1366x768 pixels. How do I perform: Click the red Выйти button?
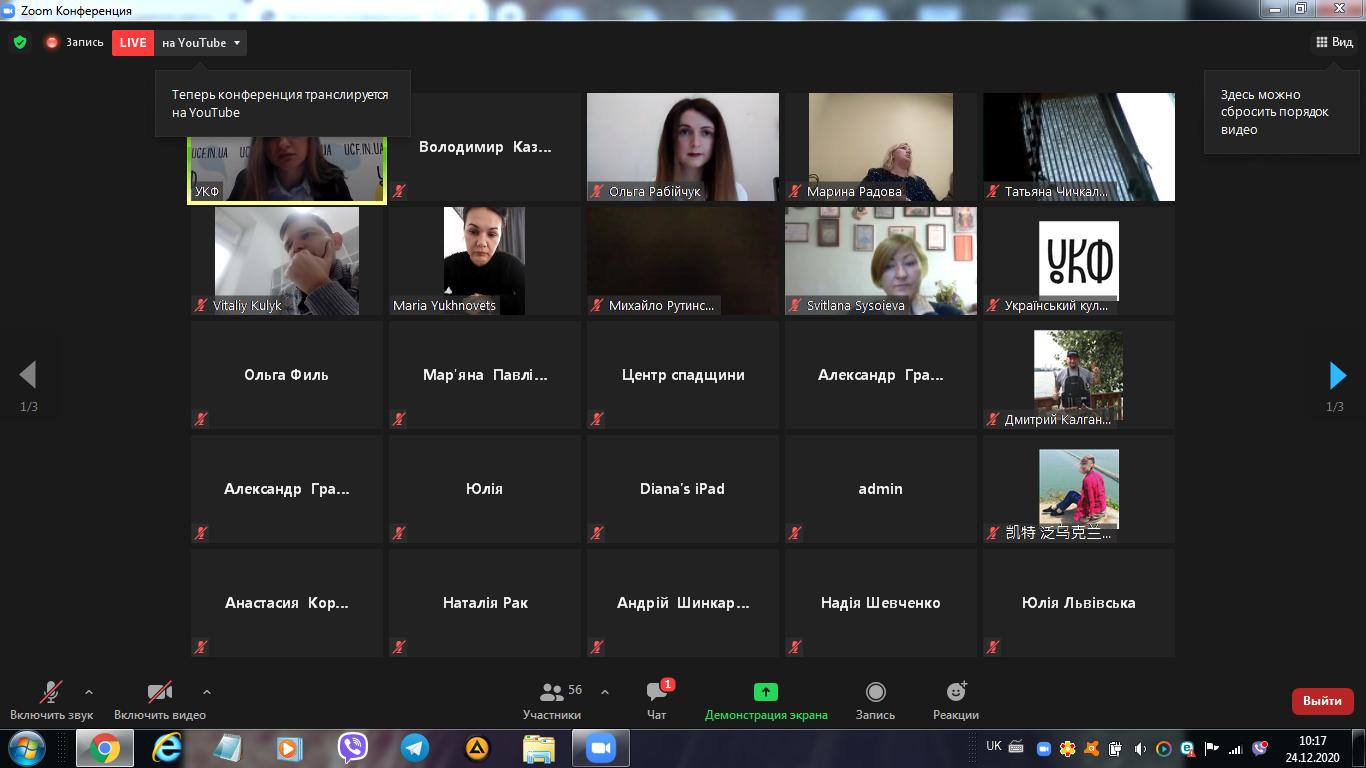[x=1322, y=701]
